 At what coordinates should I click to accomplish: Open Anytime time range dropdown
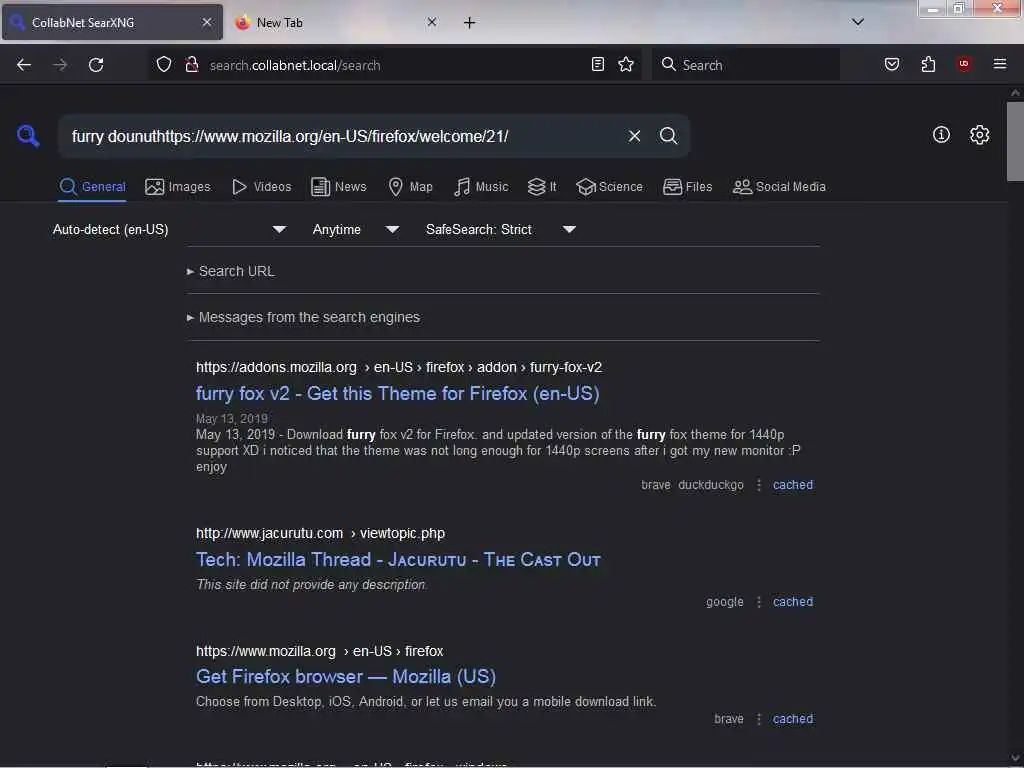point(355,229)
